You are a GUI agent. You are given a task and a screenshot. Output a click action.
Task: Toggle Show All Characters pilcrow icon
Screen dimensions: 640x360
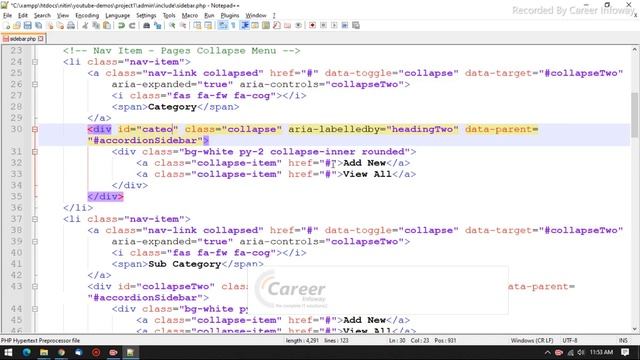coord(233,25)
